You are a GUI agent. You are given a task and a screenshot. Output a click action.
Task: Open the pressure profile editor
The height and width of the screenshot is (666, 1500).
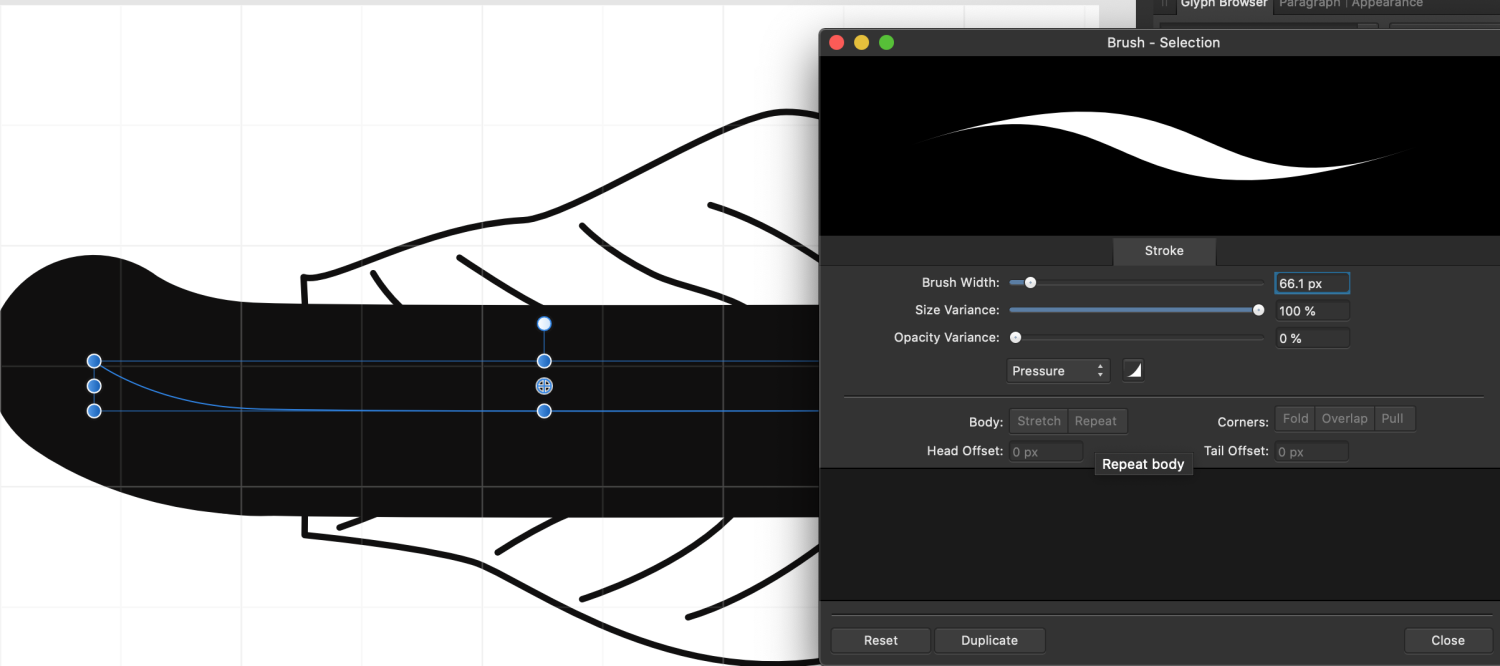[x=1132, y=370]
